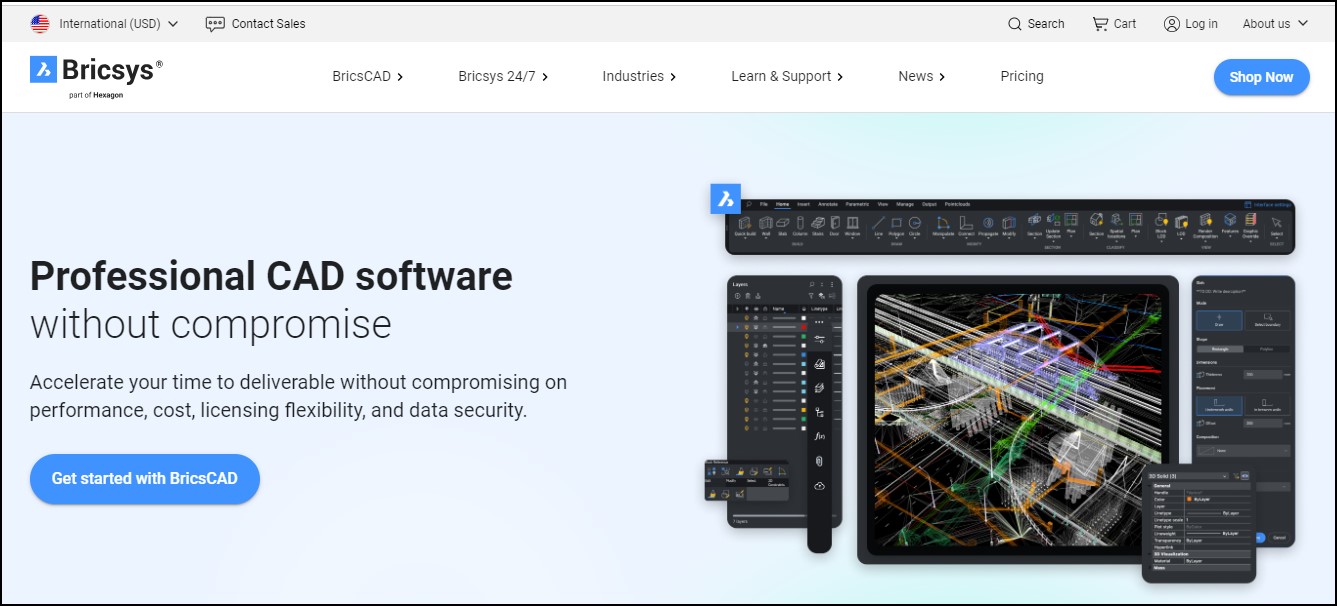Open the Learn & Support menu
The height and width of the screenshot is (606, 1337).
(x=787, y=76)
